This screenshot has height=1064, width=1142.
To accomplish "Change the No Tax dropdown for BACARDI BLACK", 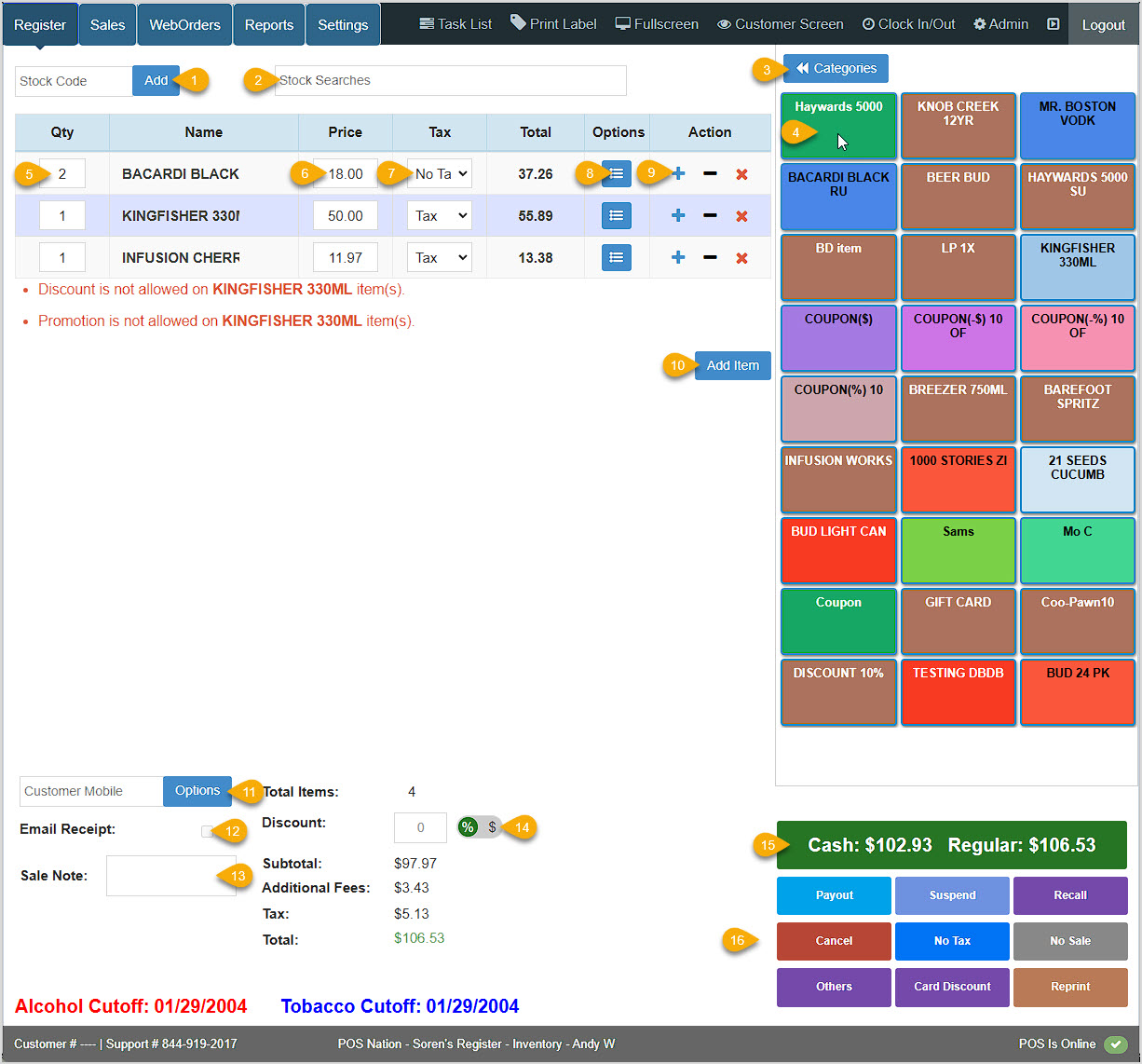I will tap(439, 173).
